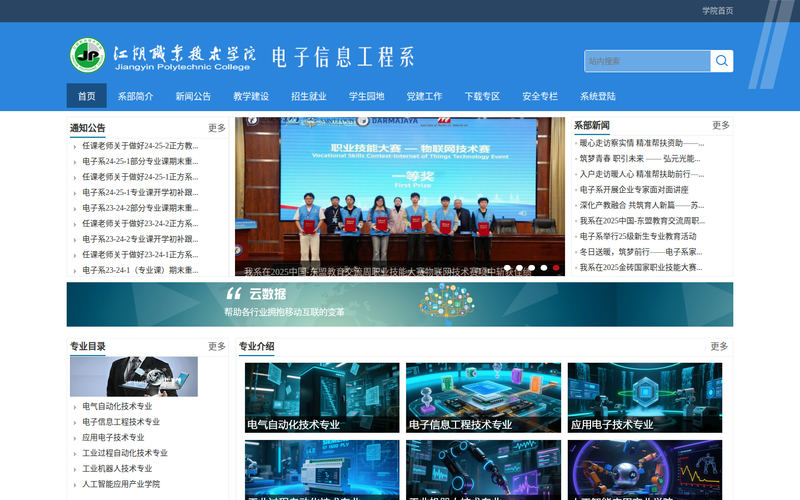Open news 入户走访暖人心 精准帮扶助前行

tap(642, 174)
